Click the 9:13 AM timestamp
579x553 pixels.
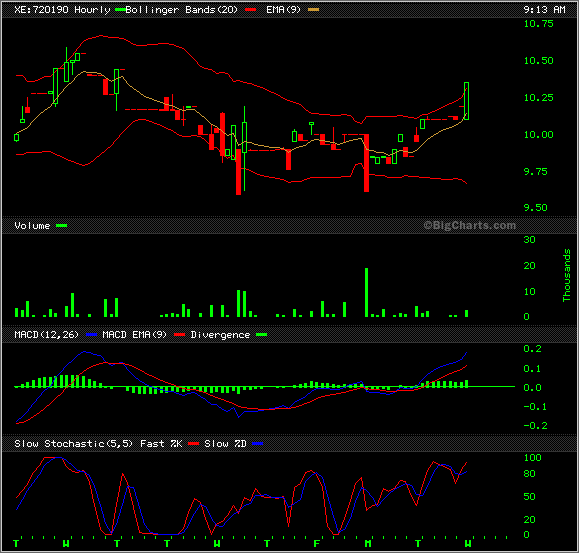[x=544, y=10]
